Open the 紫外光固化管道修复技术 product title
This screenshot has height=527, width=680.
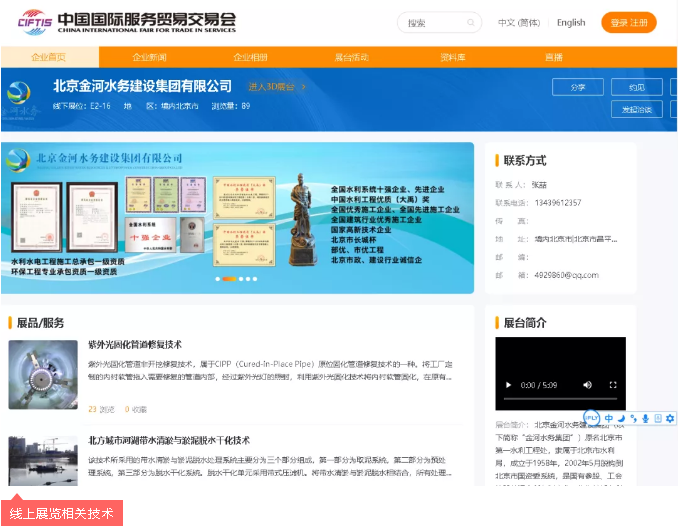[x=135, y=345]
